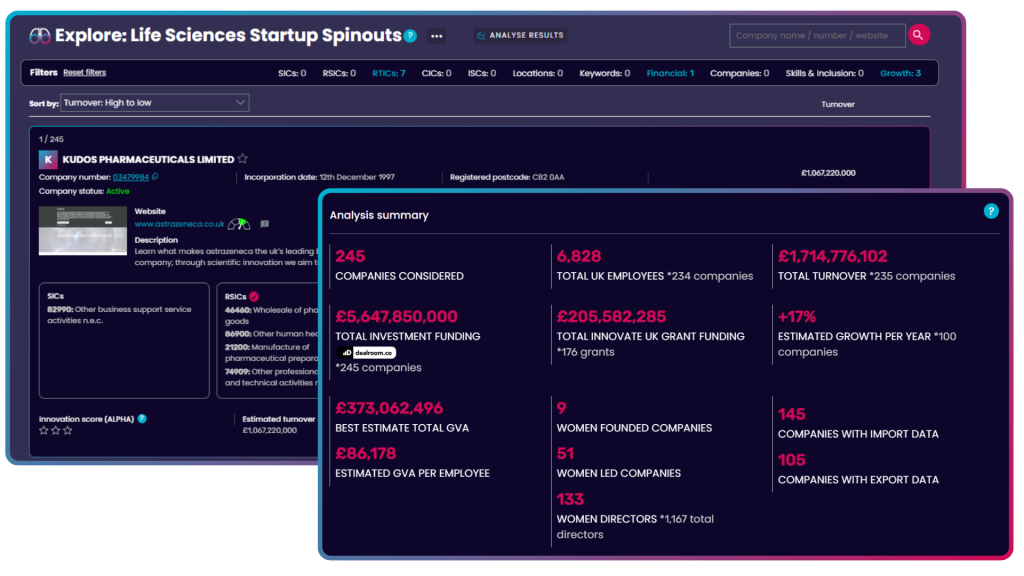
Task: Click the RSICs verified badge icon
Action: tap(254, 296)
